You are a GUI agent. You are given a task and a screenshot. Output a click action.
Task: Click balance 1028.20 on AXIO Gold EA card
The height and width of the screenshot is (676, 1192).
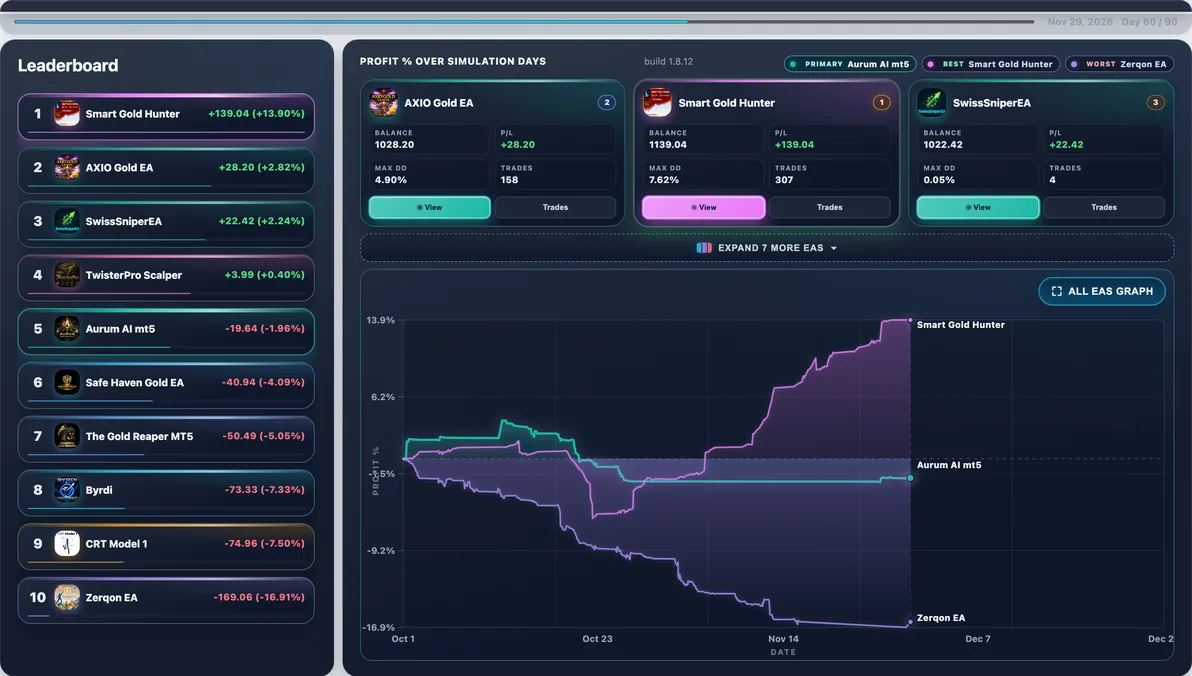(394, 144)
